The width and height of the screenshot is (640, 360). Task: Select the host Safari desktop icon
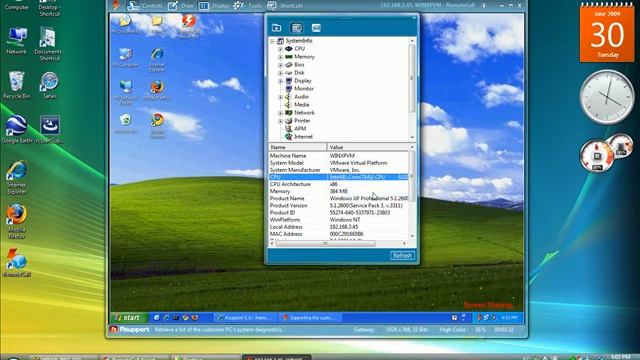pos(49,85)
